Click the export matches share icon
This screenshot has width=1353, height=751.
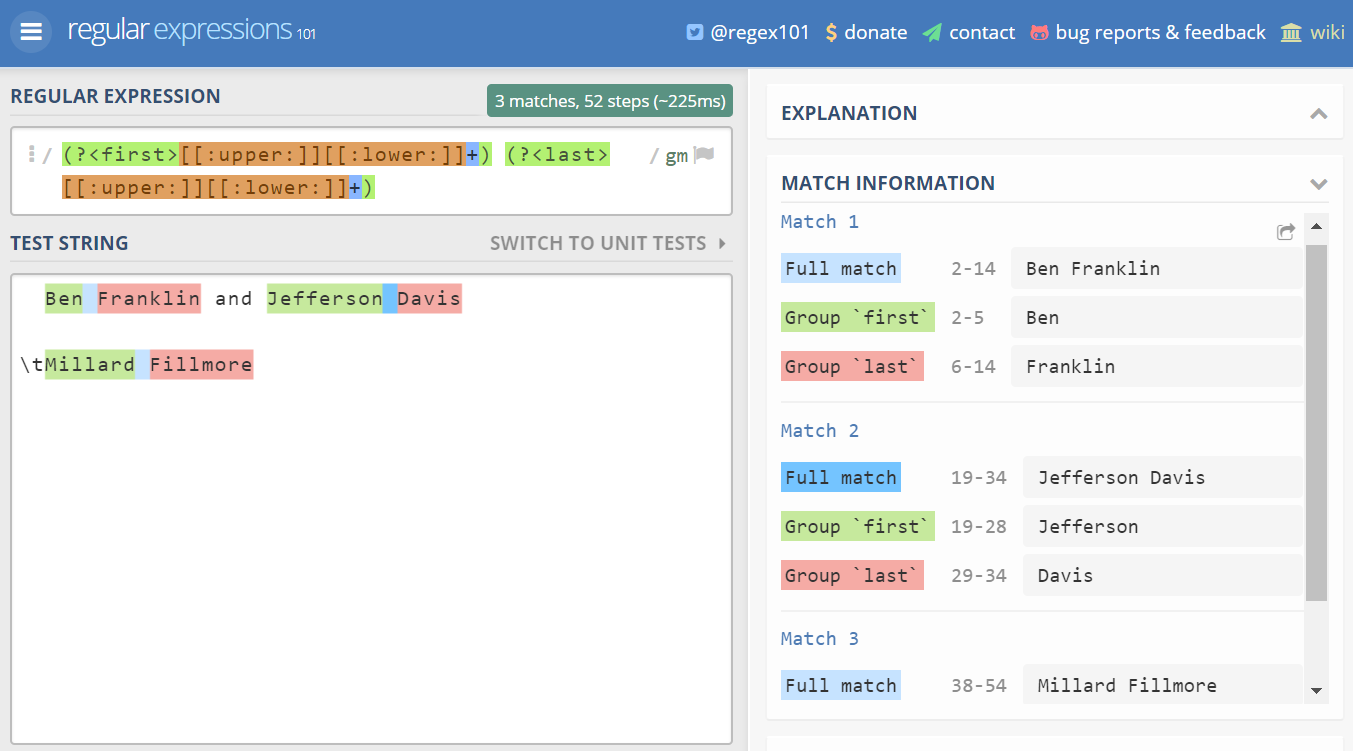pyautogui.click(x=1286, y=232)
